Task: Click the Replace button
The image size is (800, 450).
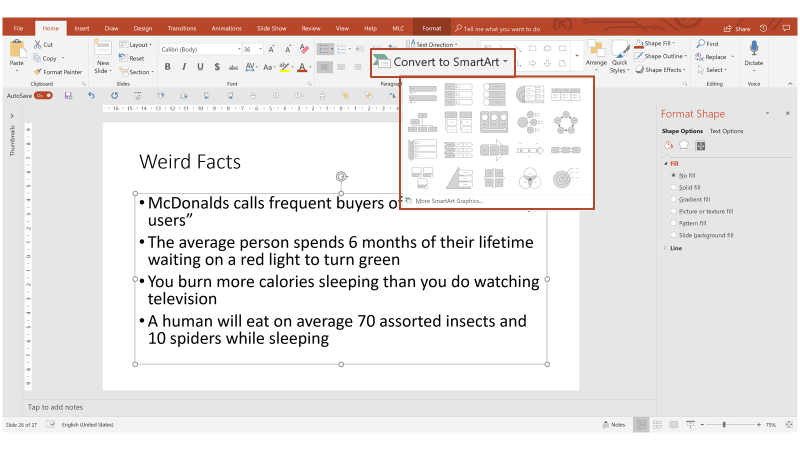Action: pyautogui.click(x=714, y=57)
